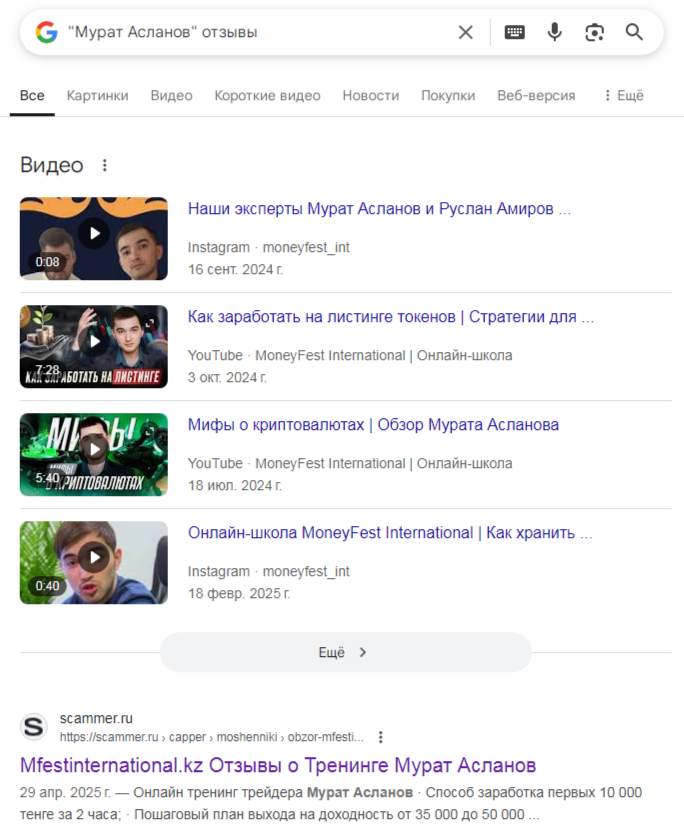Open Онлайн-школа MoneyFest International Как хранить link
The width and height of the screenshot is (684, 834).
(390, 532)
